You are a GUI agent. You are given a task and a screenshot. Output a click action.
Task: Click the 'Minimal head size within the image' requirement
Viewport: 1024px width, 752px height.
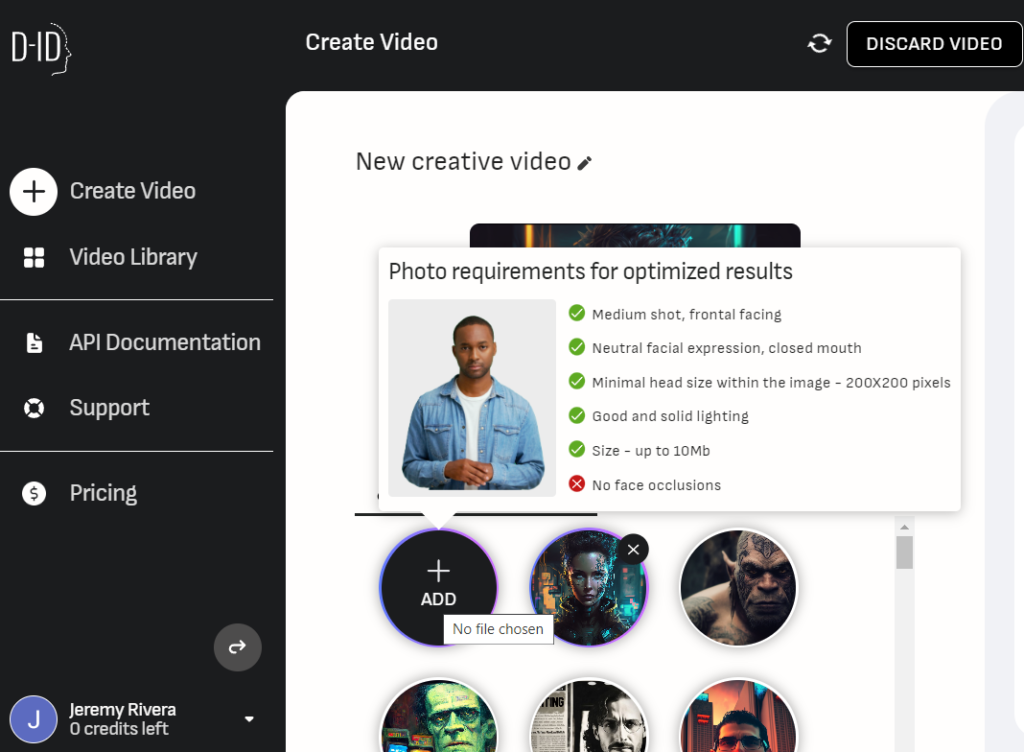[x=771, y=383]
